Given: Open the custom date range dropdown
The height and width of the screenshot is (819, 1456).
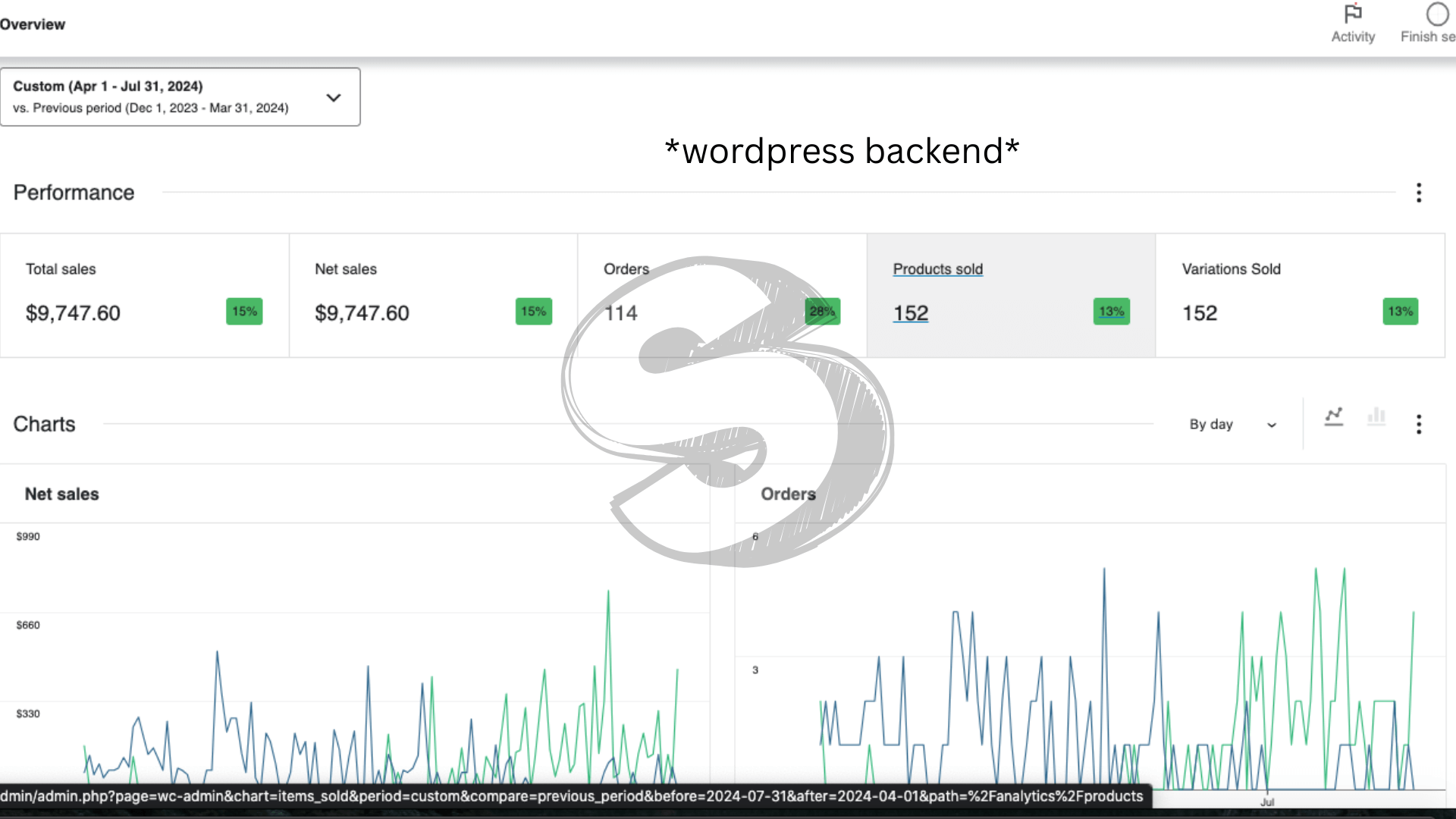Looking at the screenshot, I should 180,97.
